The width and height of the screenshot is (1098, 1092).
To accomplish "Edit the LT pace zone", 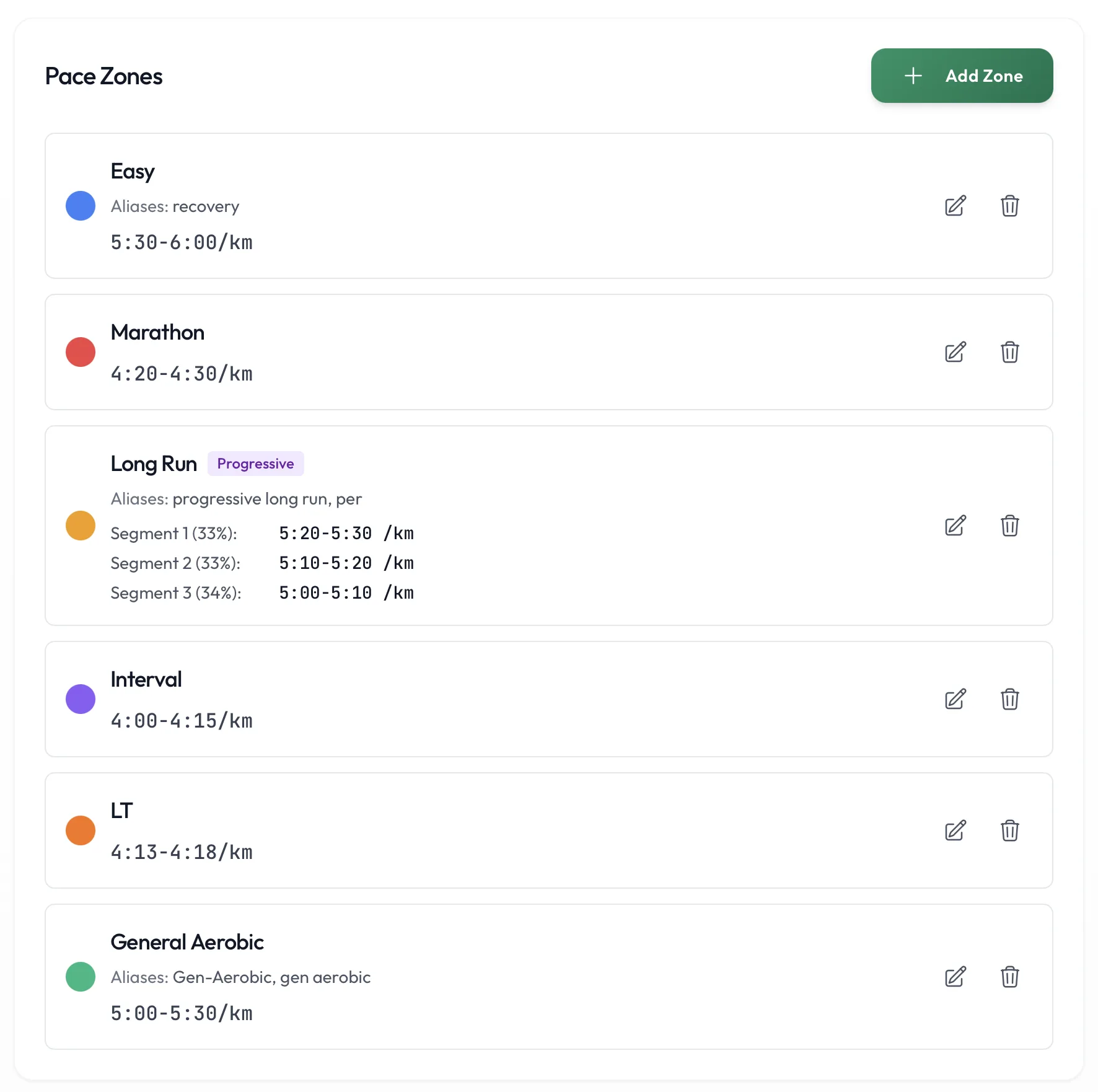I will (954, 830).
